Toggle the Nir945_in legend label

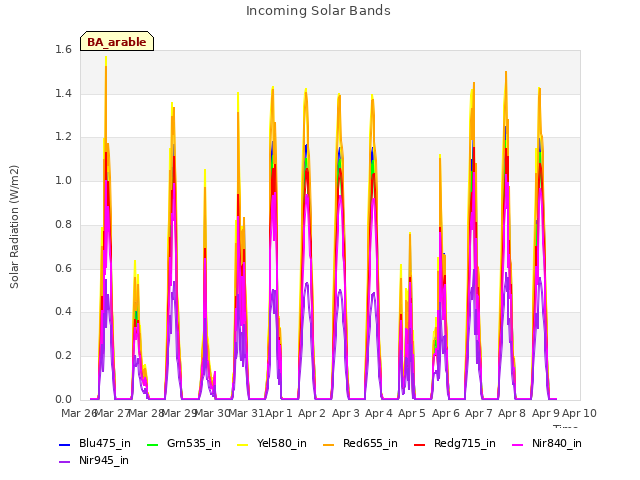(x=104, y=461)
